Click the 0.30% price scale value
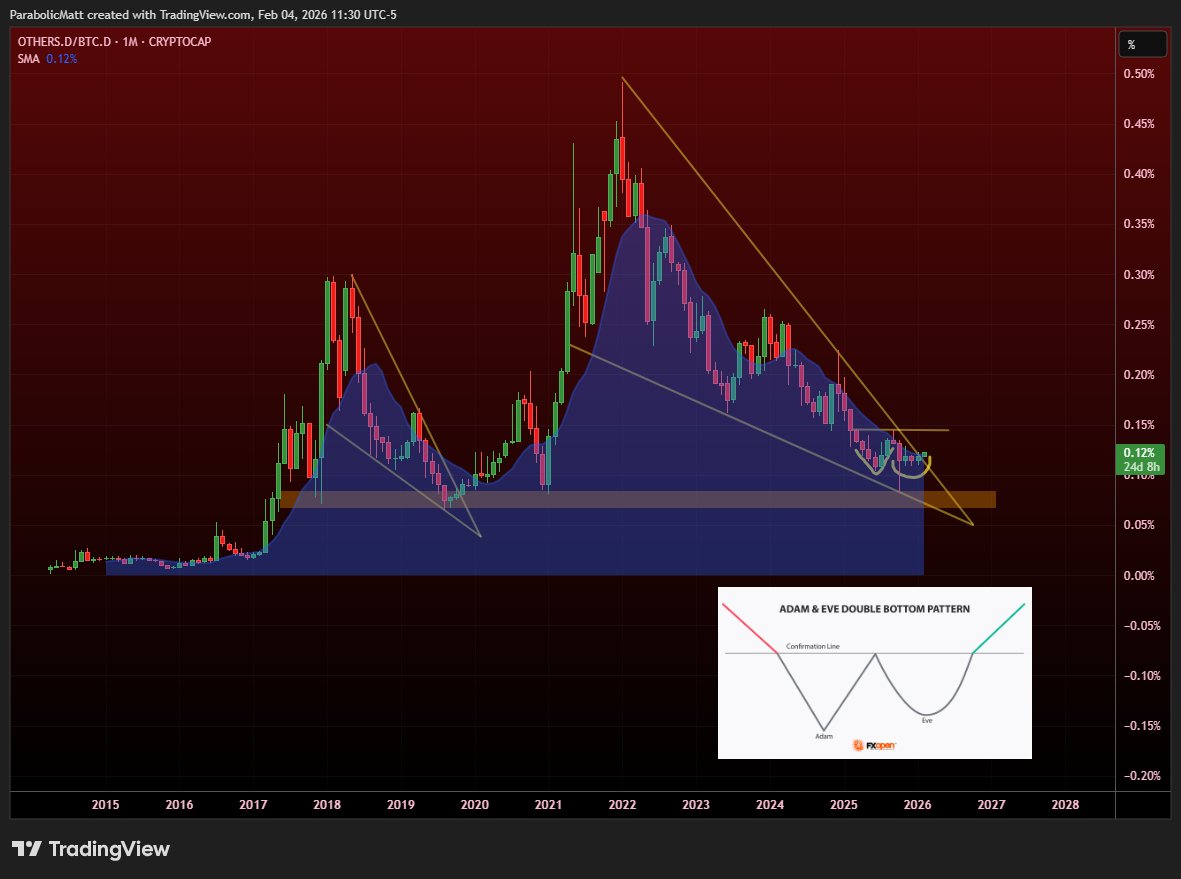 point(1139,275)
